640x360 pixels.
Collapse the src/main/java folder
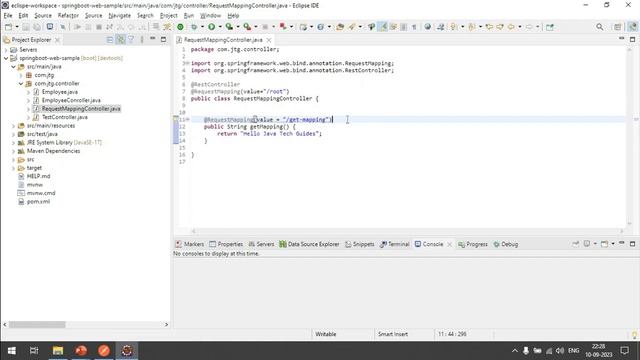[x=13, y=67]
